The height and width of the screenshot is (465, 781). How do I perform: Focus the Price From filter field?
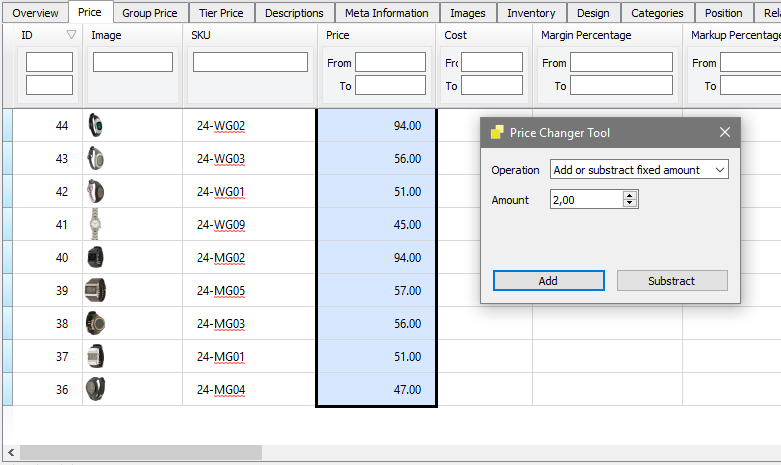pyautogui.click(x=390, y=63)
